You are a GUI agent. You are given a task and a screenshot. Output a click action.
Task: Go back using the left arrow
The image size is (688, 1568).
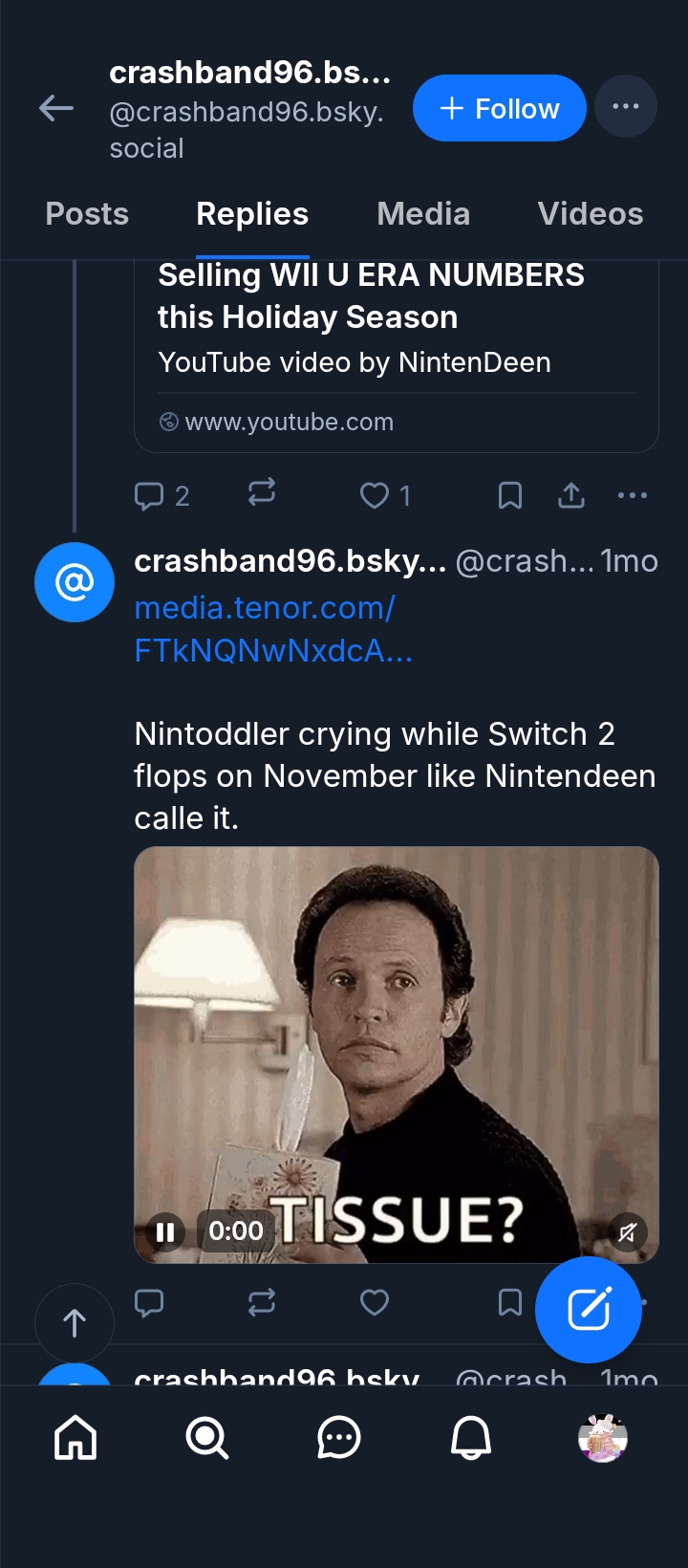tap(56, 108)
